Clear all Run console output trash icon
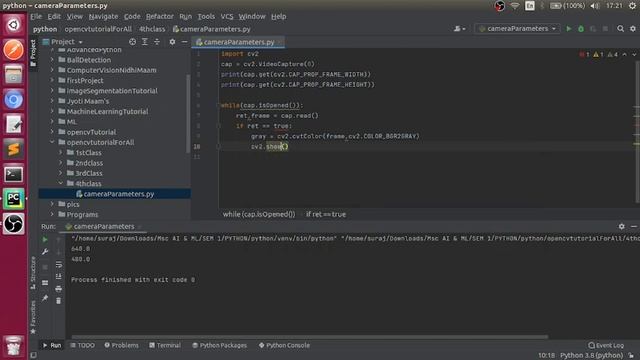Image resolution: width=640 pixels, height=360 pixels. pyautogui.click(x=58, y=301)
